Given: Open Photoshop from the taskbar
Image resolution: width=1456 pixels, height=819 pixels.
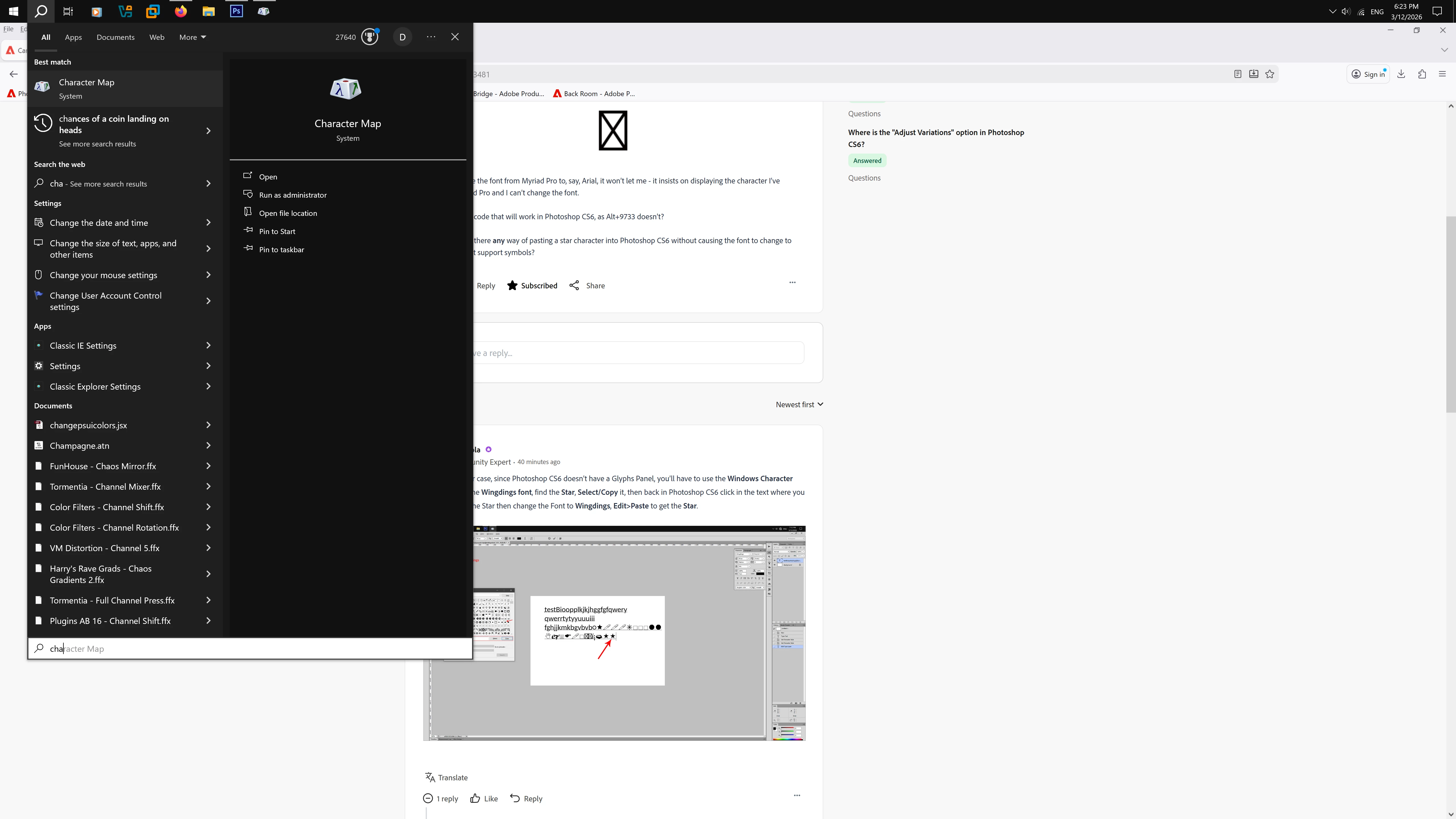Looking at the screenshot, I should coord(236,11).
